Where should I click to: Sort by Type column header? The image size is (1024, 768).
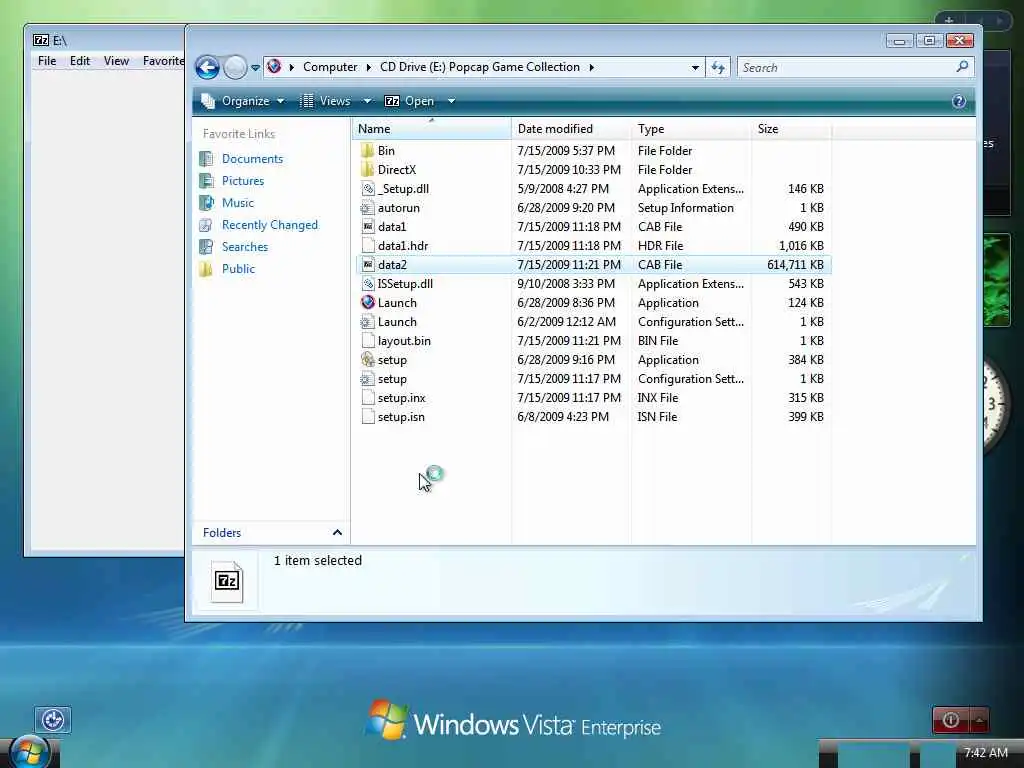click(692, 129)
